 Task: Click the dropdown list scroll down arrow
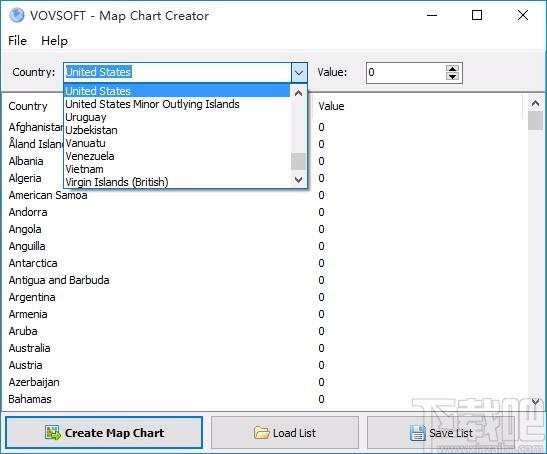(x=299, y=180)
